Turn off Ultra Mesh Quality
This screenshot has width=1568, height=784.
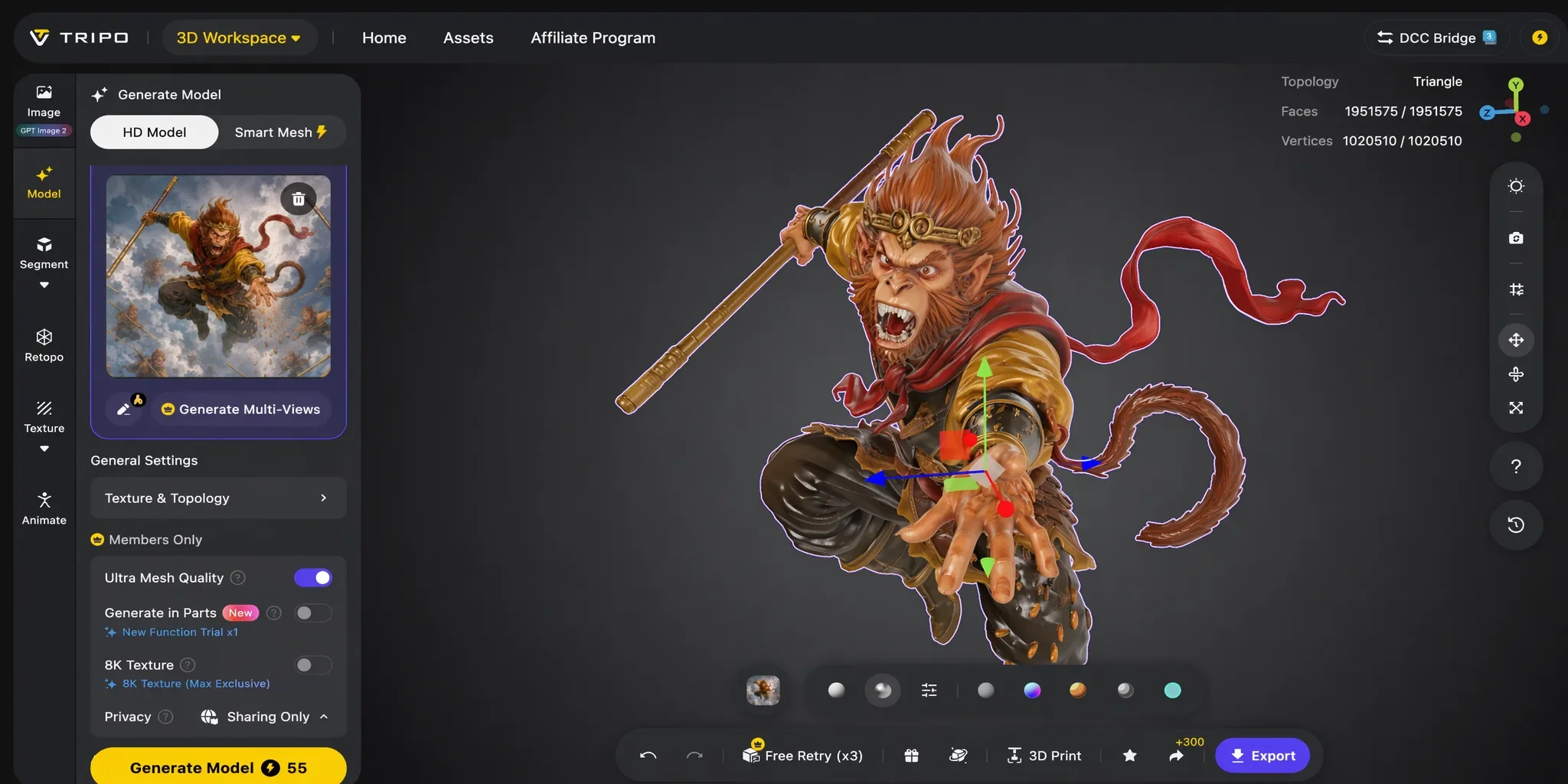(313, 578)
